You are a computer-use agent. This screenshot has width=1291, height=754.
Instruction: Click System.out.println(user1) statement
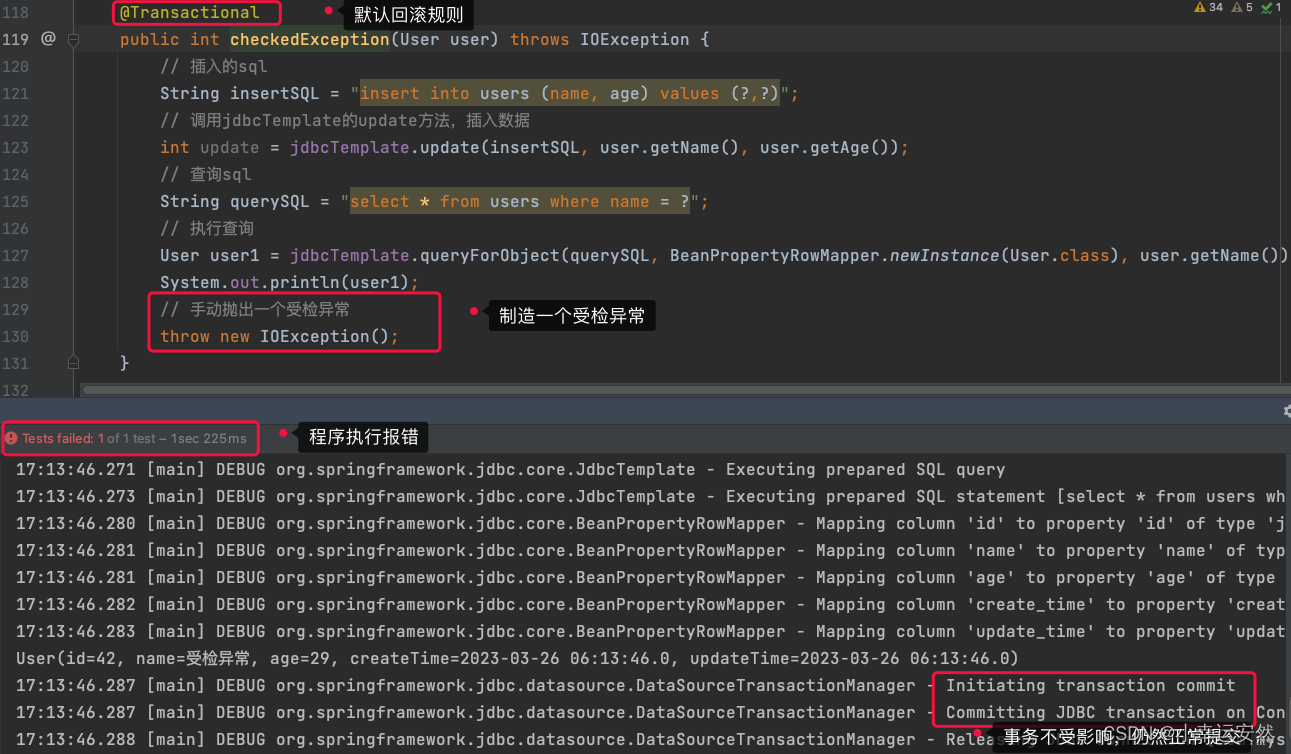pyautogui.click(x=289, y=283)
